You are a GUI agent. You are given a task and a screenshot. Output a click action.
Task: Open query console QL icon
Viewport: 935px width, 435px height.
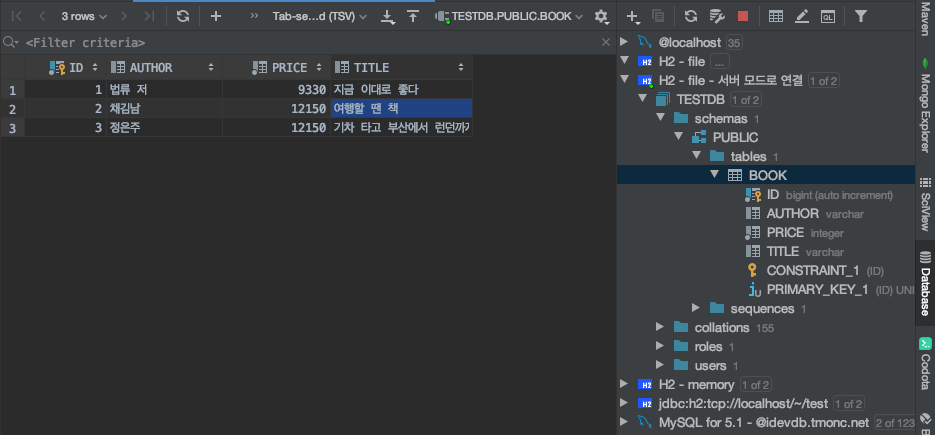tap(828, 17)
